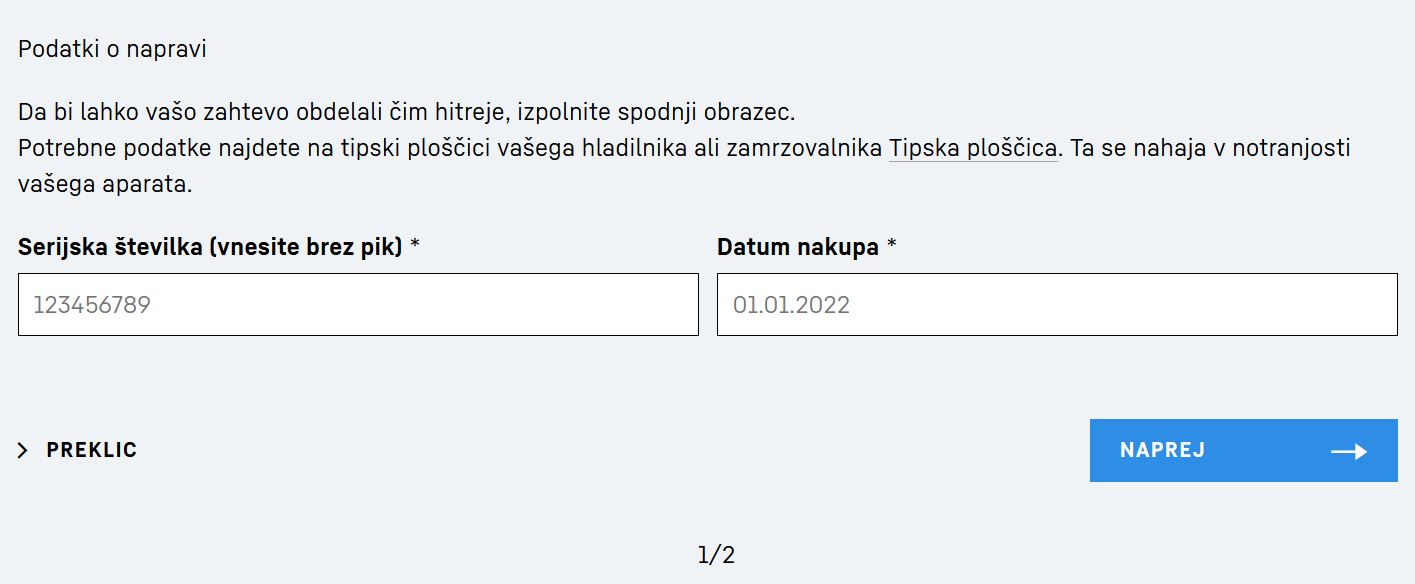Viewport: 1415px width, 584px height.
Task: Click the chevron icon beside PREKLIC
Action: coord(23,451)
